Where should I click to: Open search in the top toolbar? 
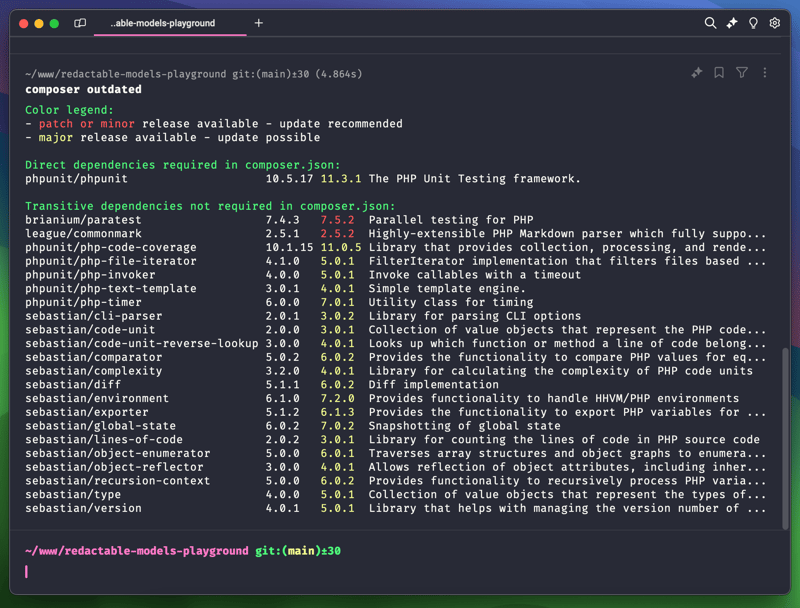(x=710, y=23)
